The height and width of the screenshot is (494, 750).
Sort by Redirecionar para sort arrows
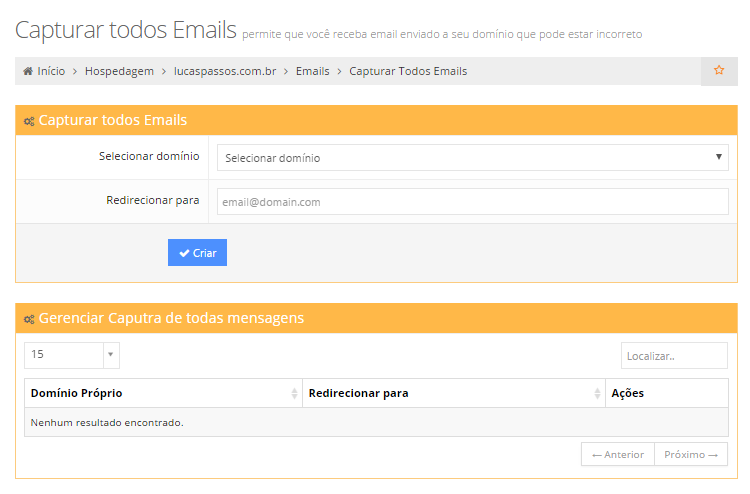[597, 393]
